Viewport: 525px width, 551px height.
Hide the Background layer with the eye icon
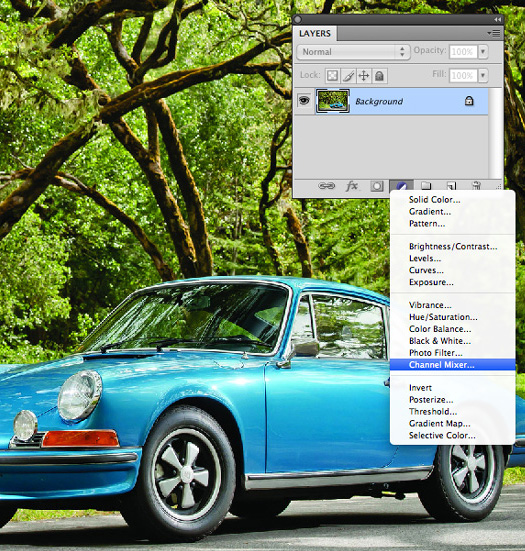[304, 101]
